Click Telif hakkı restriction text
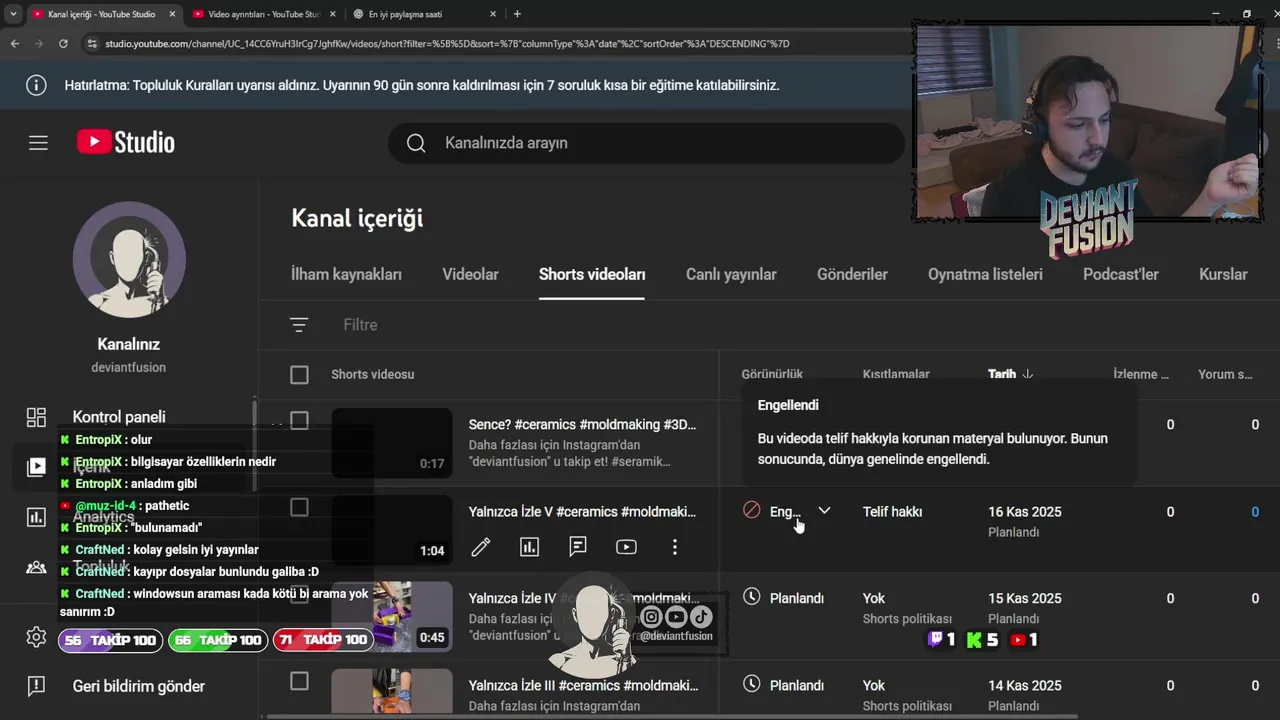 click(x=892, y=511)
